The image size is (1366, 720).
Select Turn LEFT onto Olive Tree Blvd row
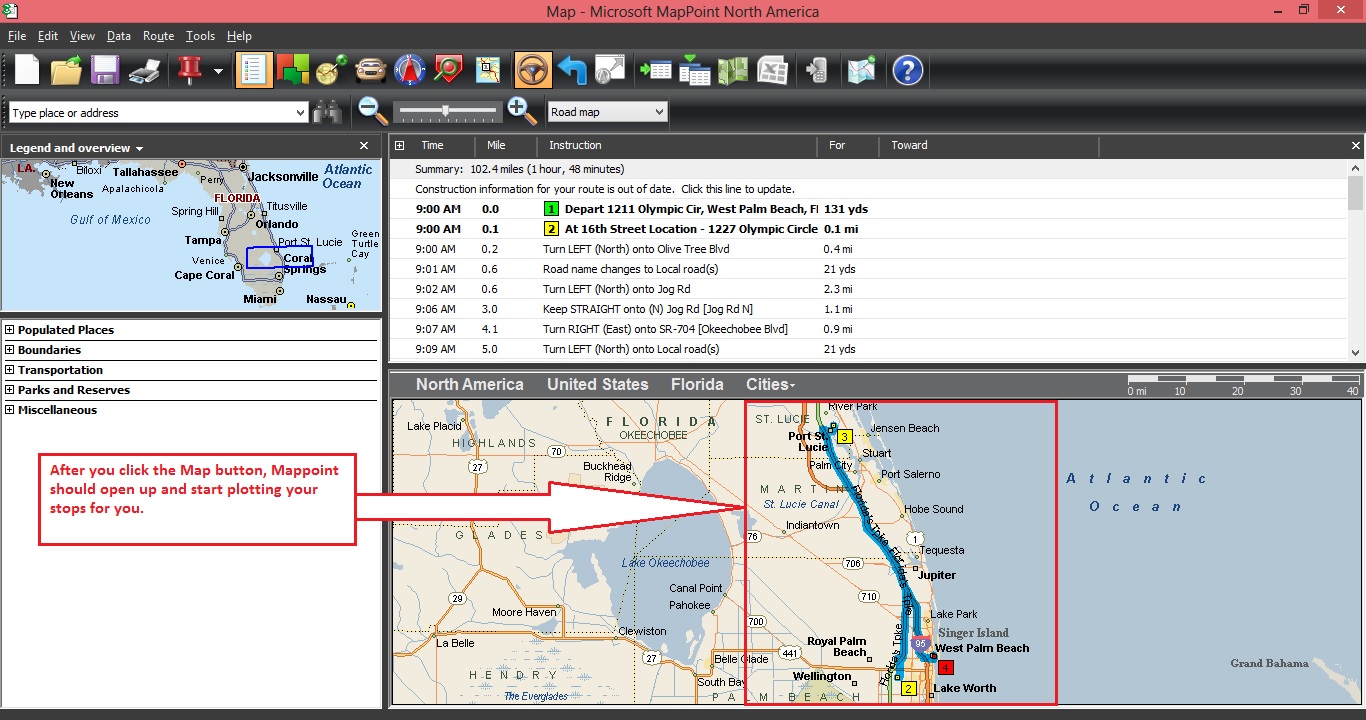[868, 249]
